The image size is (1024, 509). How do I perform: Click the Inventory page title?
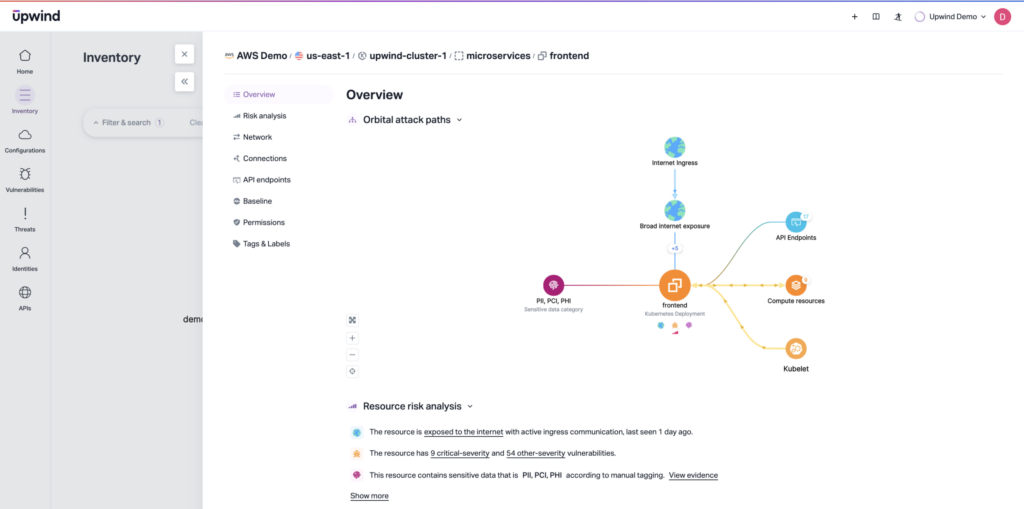point(112,57)
